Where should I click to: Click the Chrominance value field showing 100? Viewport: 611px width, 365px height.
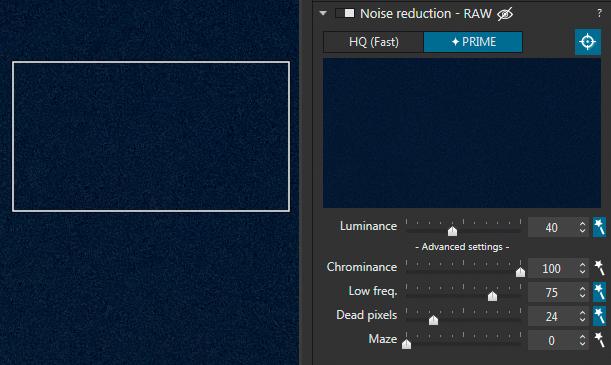(x=551, y=268)
